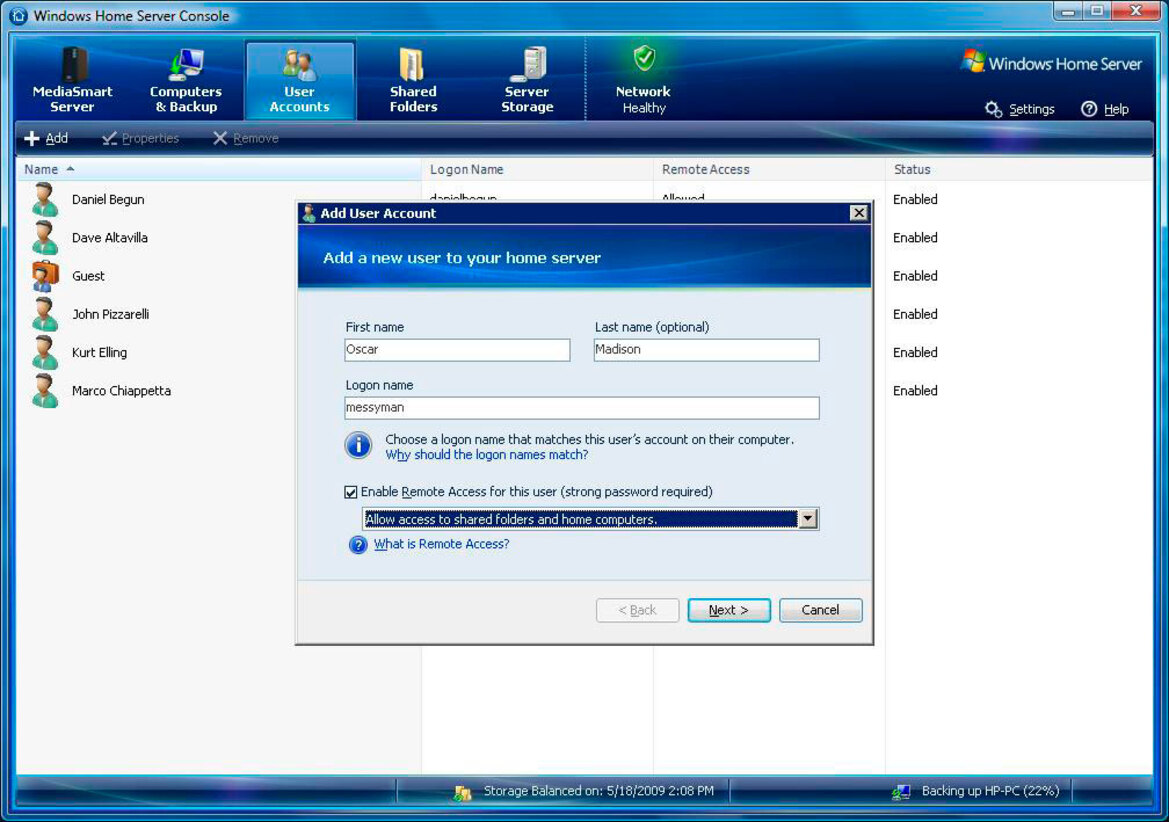Click the console title bar home icon

point(19,16)
